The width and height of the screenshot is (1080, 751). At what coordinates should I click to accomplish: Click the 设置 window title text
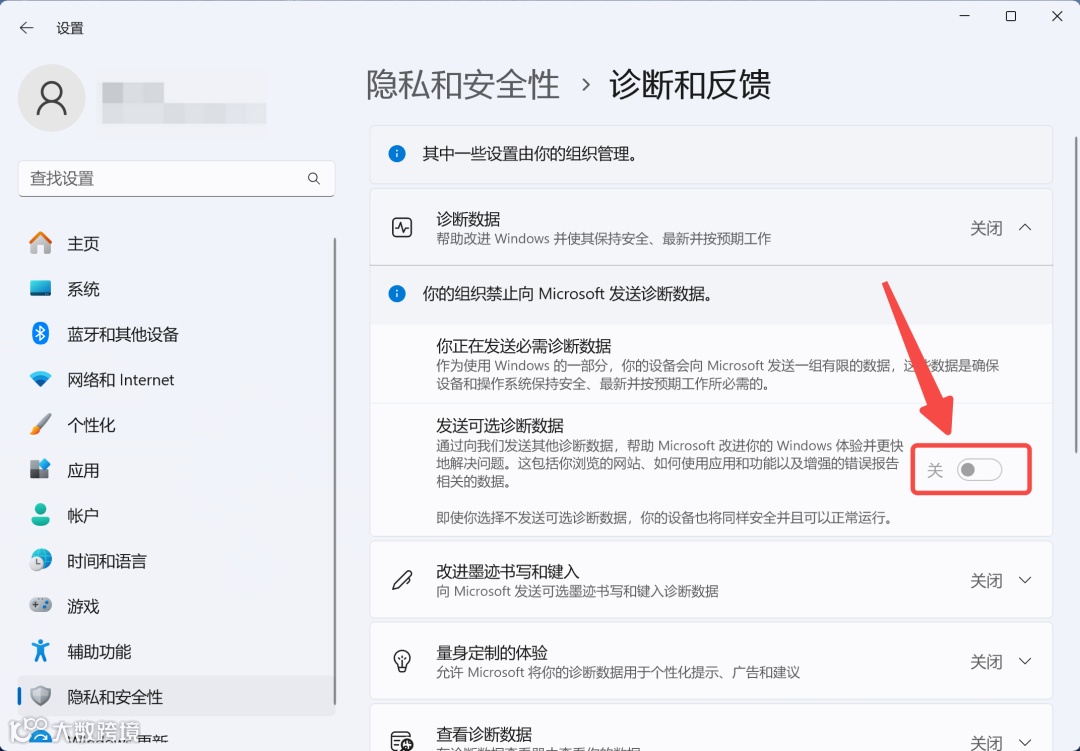[x=70, y=28]
